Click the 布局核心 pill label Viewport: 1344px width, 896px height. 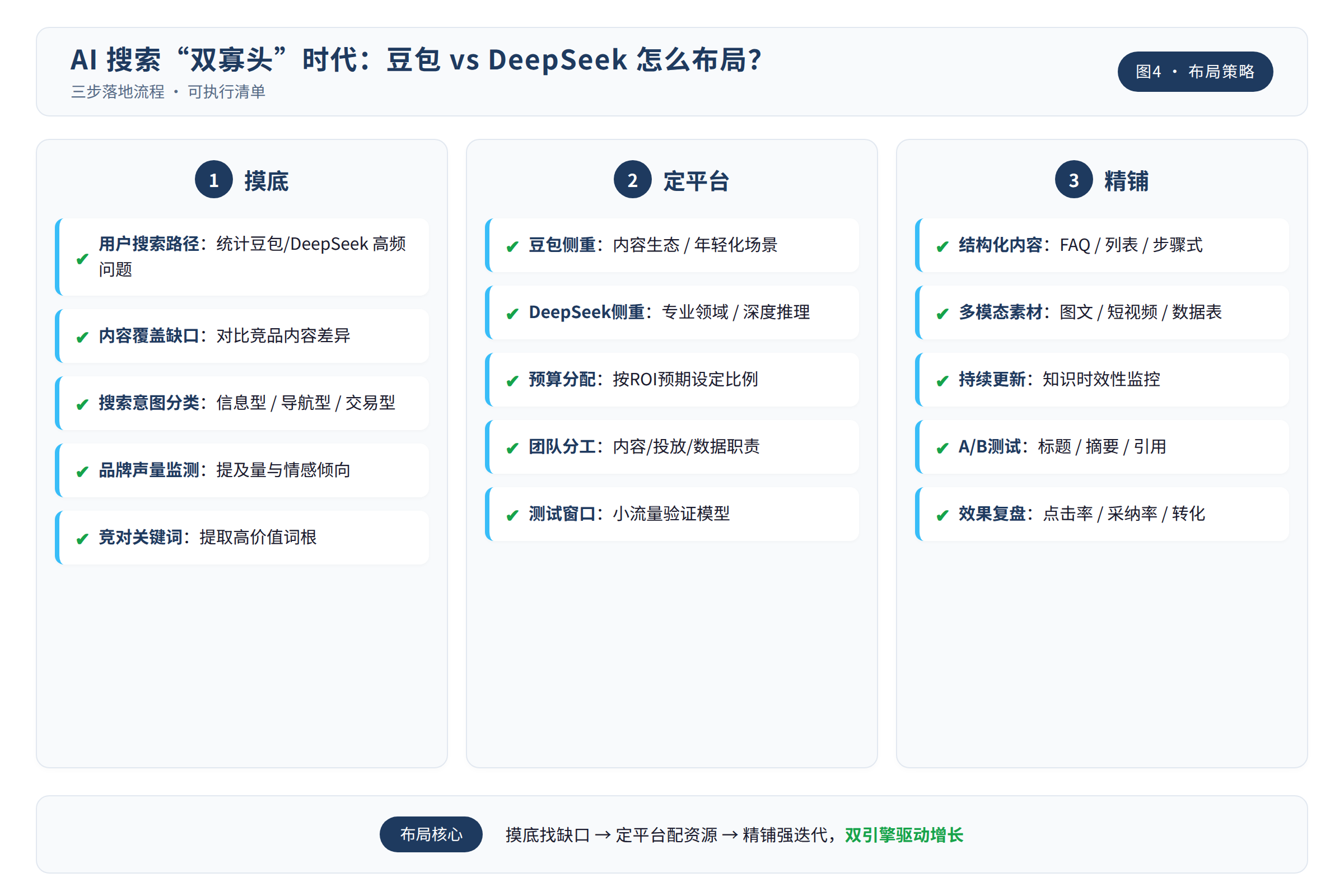tap(431, 834)
